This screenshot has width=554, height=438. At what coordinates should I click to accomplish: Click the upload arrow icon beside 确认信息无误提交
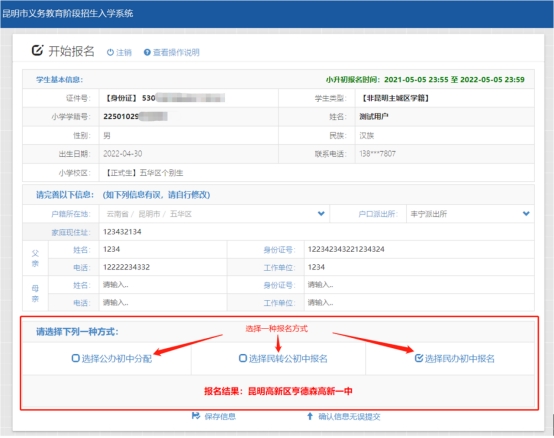(x=310, y=416)
